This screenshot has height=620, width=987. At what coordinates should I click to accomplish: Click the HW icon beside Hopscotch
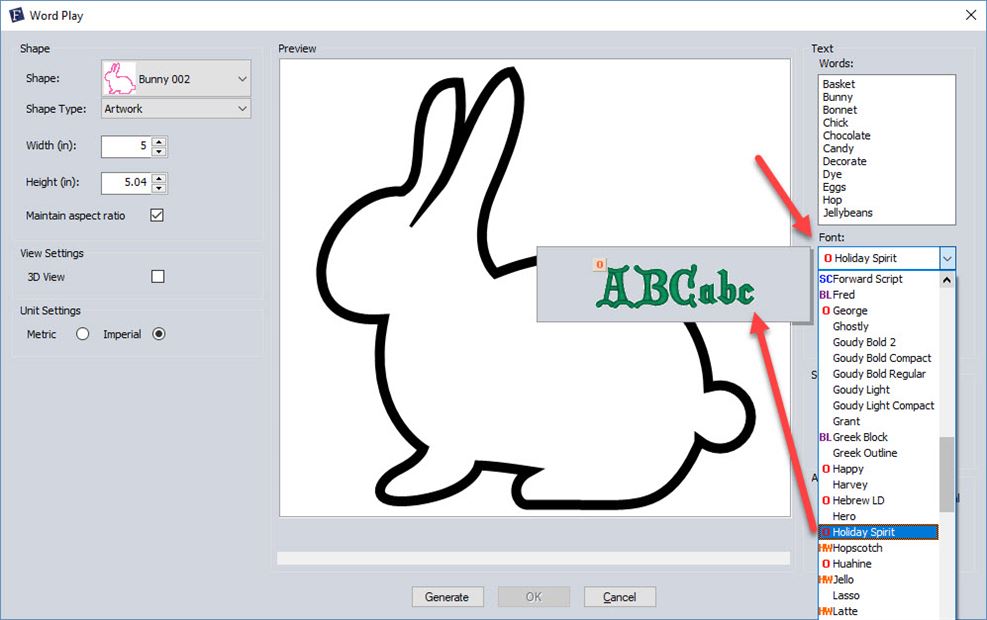coord(824,548)
